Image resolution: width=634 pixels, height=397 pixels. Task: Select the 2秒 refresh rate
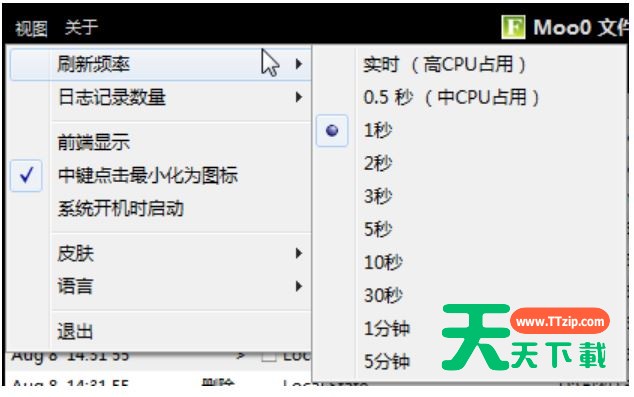(470, 163)
